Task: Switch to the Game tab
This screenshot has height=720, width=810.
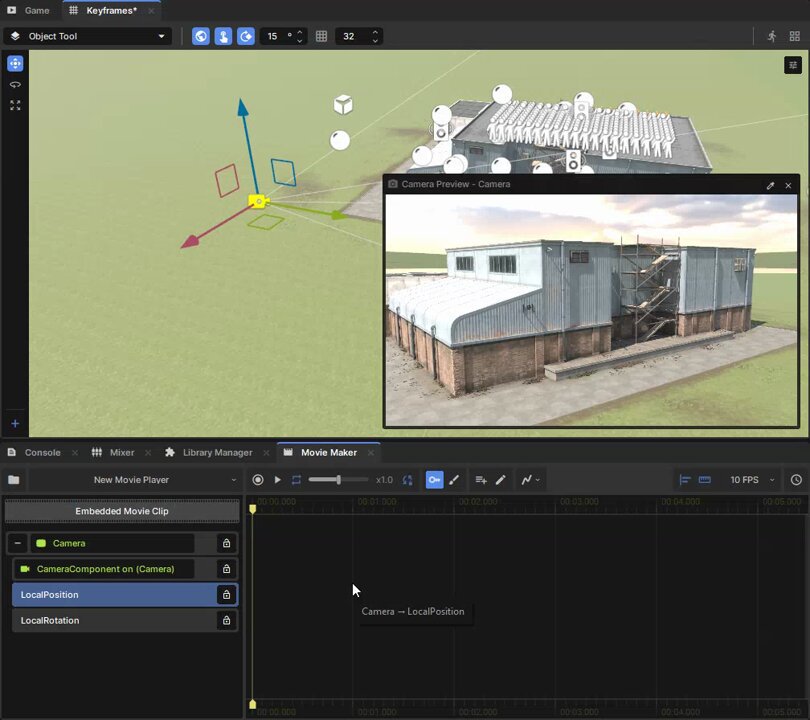Action: point(29,10)
